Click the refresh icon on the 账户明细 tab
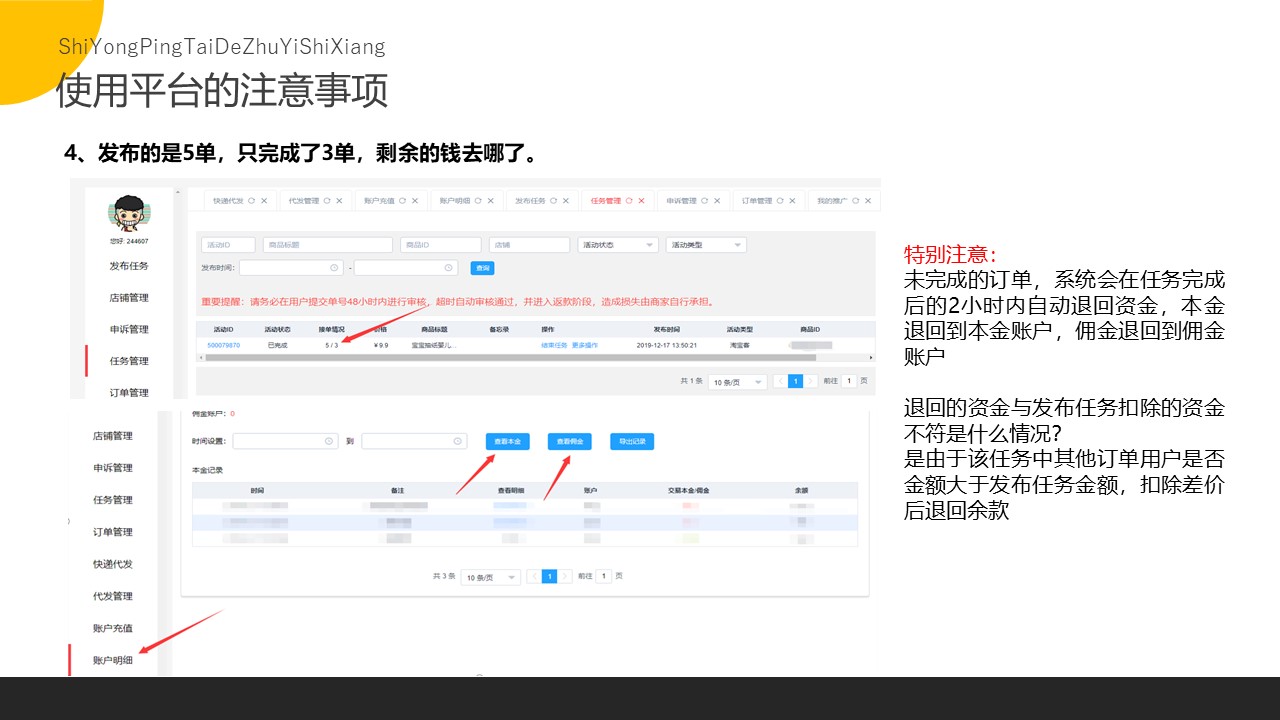The width and height of the screenshot is (1280, 720). pyautogui.click(x=478, y=201)
